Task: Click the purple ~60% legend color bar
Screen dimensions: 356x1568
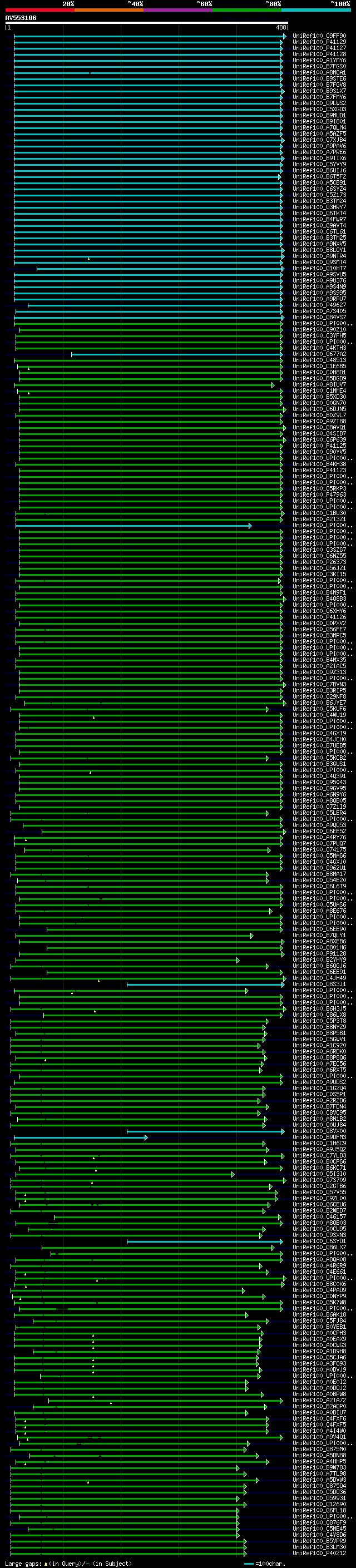Action: pyautogui.click(x=179, y=10)
